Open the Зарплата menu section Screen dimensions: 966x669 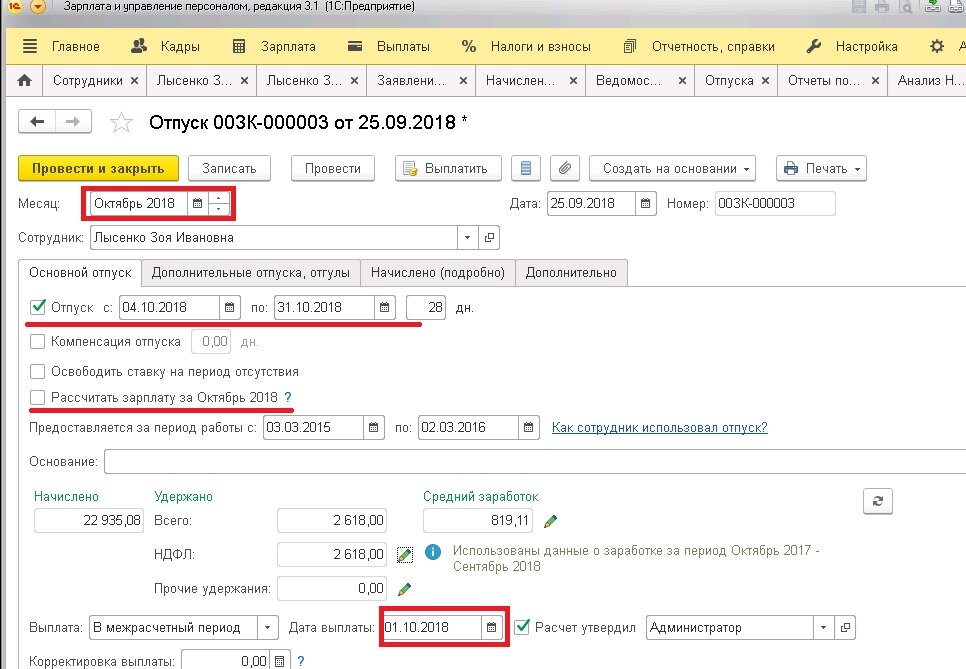point(275,46)
